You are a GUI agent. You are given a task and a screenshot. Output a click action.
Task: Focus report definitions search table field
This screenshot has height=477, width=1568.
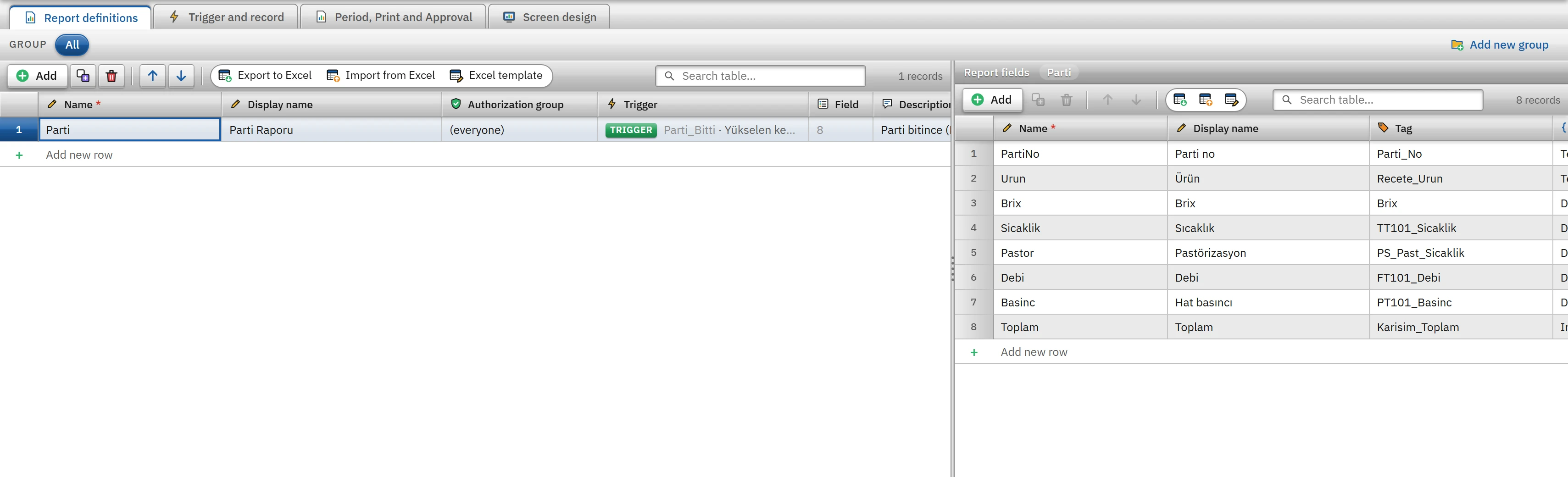[760, 76]
